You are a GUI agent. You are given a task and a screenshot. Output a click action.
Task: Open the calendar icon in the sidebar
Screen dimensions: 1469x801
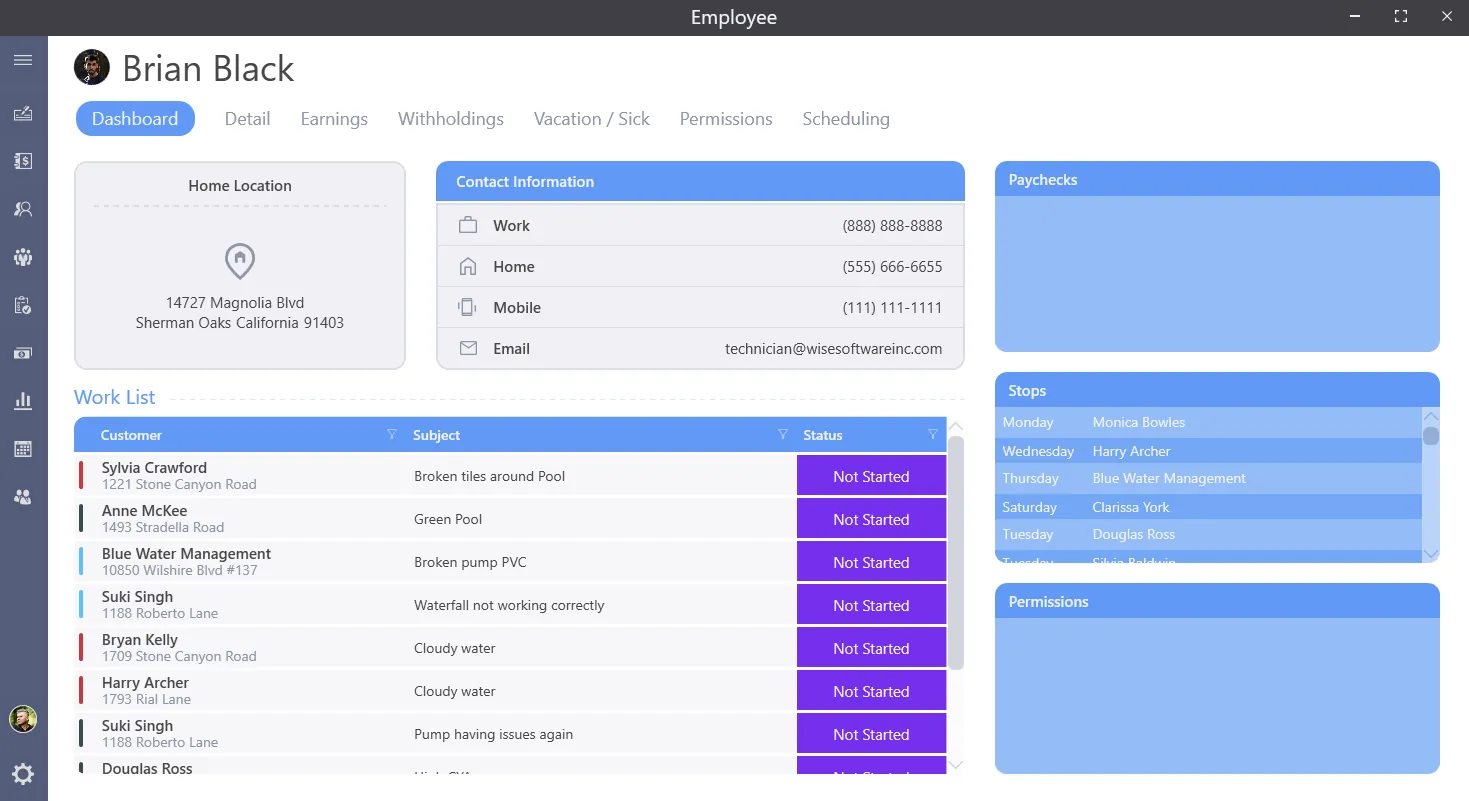point(23,448)
